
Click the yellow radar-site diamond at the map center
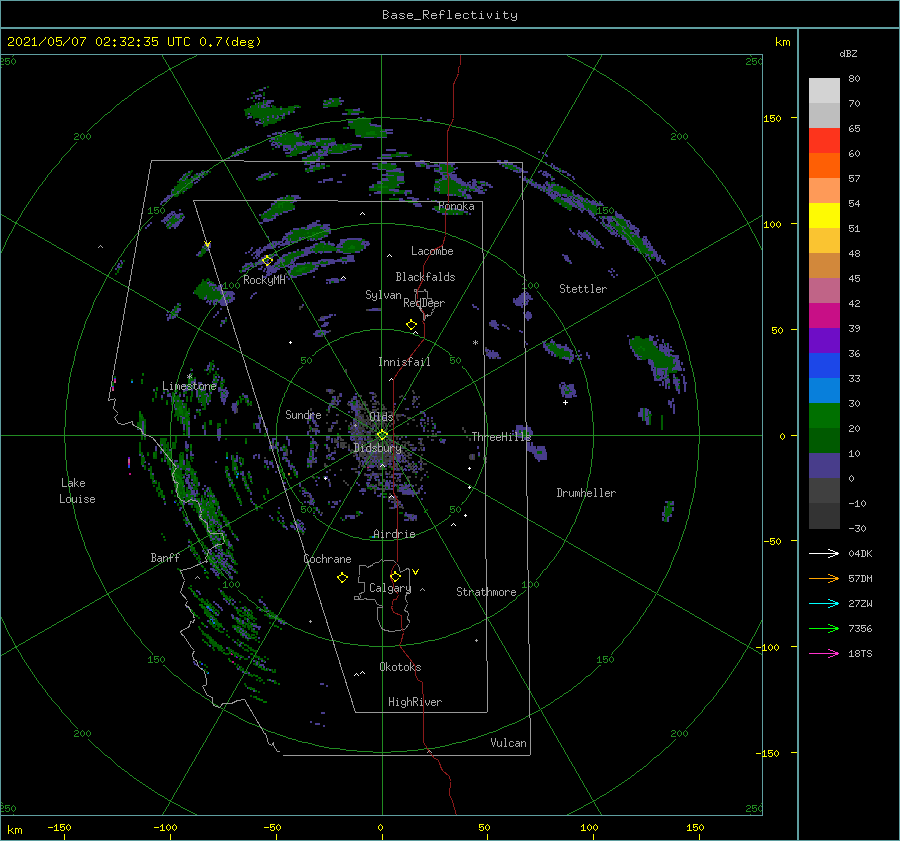(382, 435)
